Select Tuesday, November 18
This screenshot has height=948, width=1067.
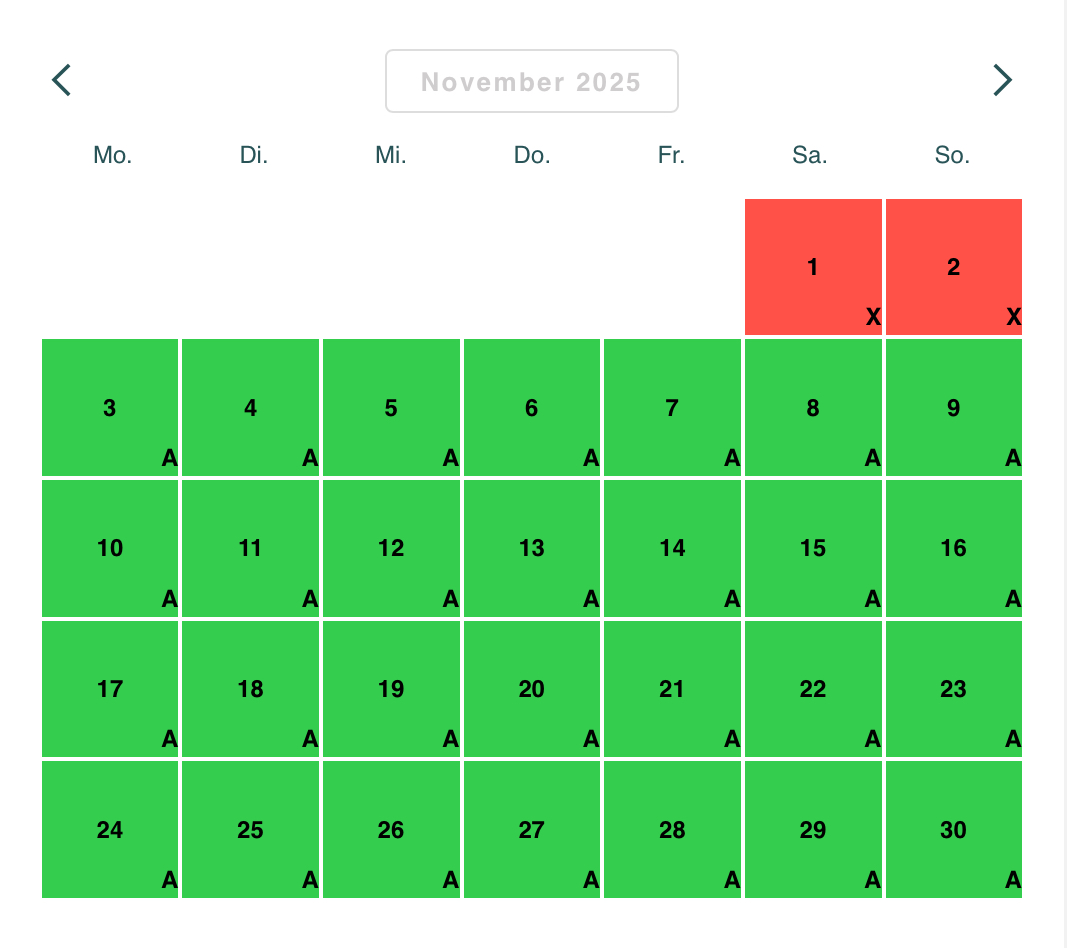click(x=250, y=689)
